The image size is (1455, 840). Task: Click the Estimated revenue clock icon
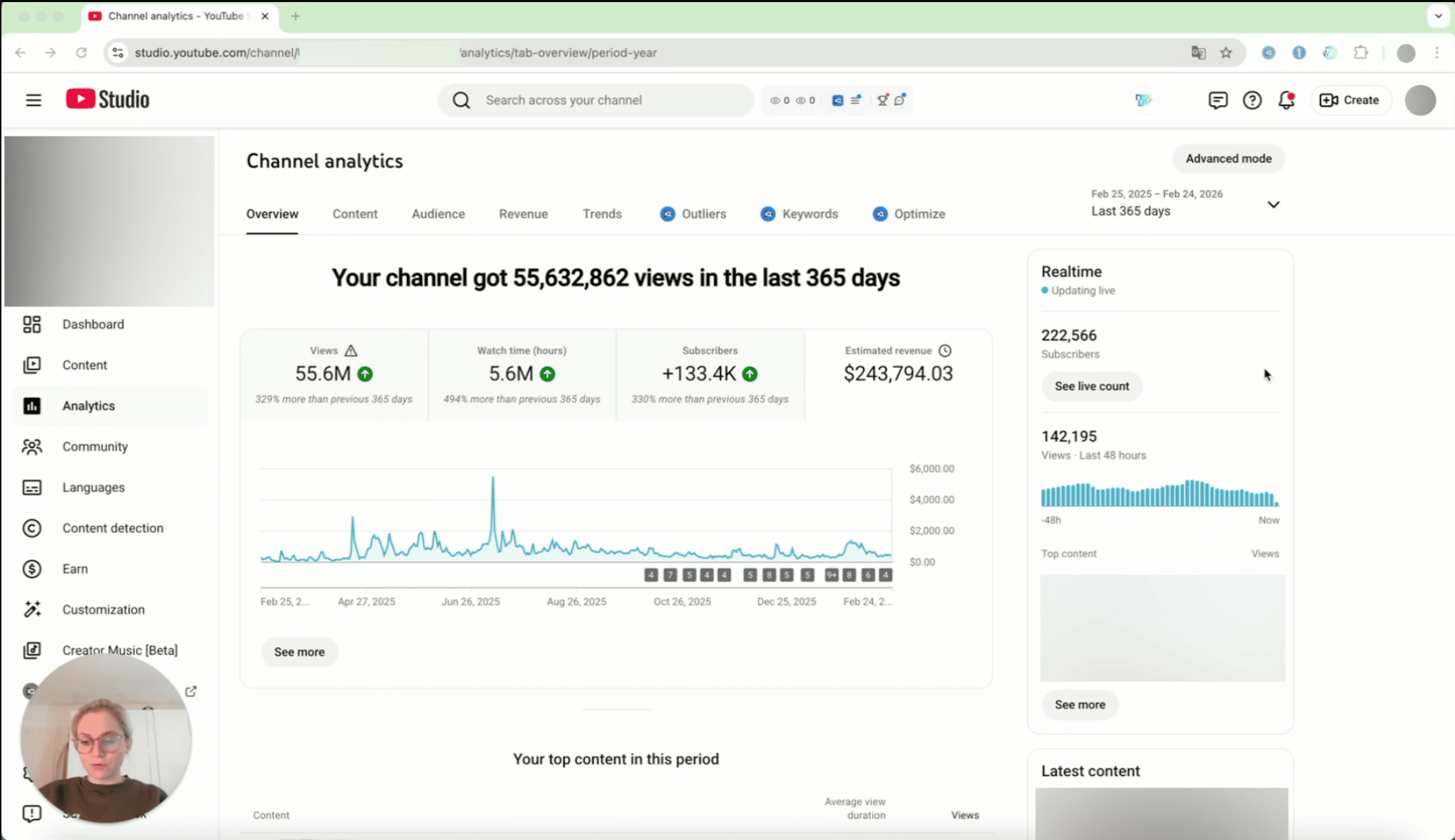945,351
